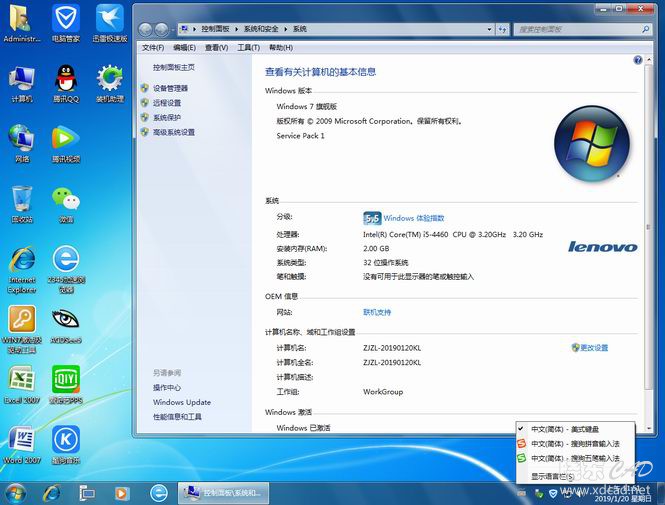The image size is (665, 505).
Task: Select 搜狗拼音输入法 from language menu
Action: coord(576,444)
